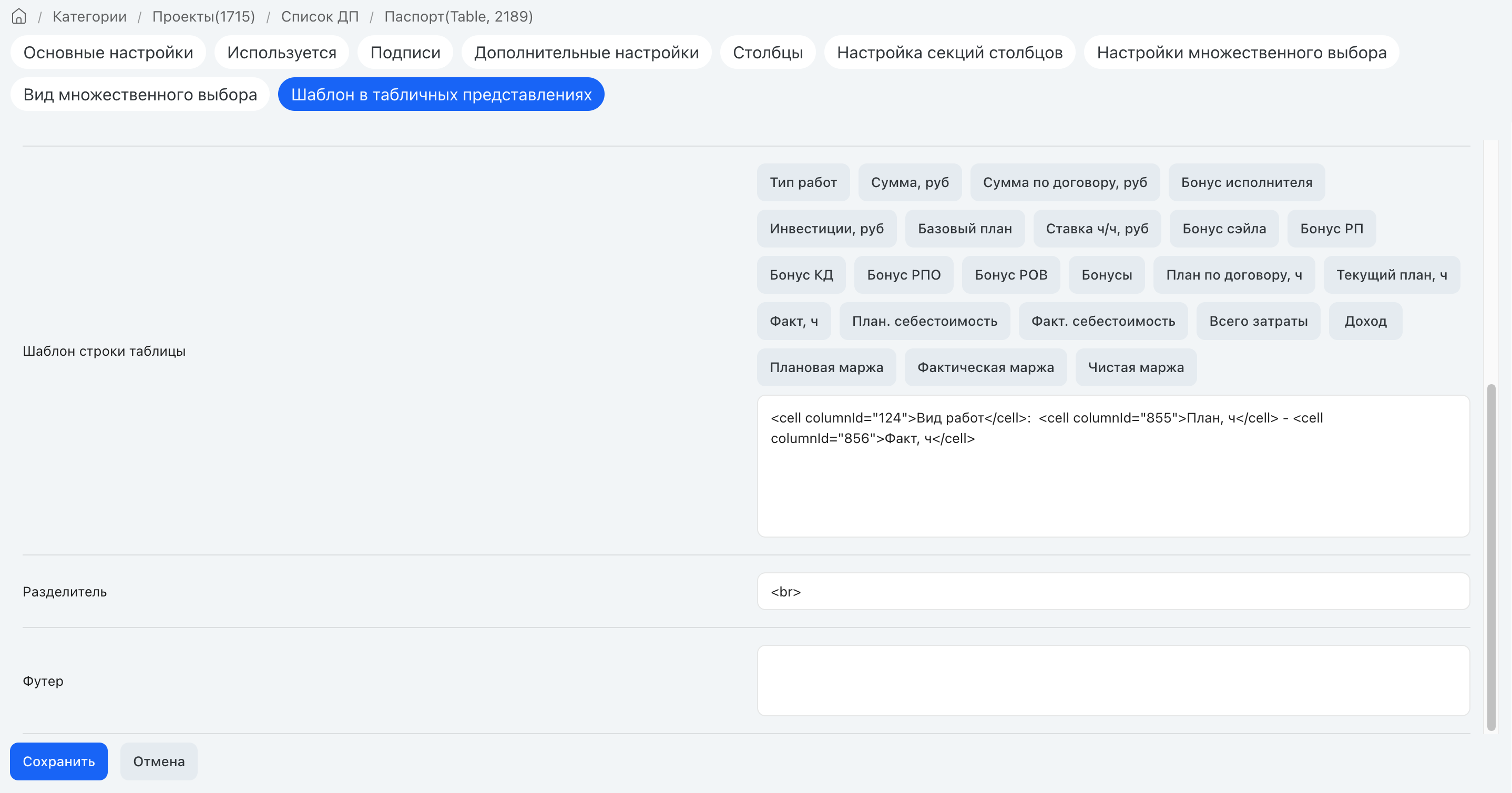1512x793 pixels.
Task: Insert the Доход chip
Action: 1365,322
